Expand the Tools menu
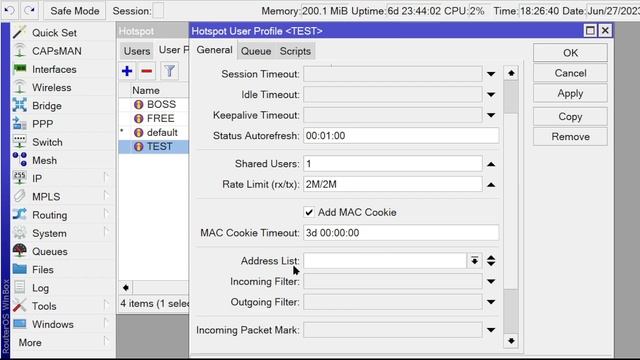Viewport: 640px width, 360px height. click(x=44, y=306)
